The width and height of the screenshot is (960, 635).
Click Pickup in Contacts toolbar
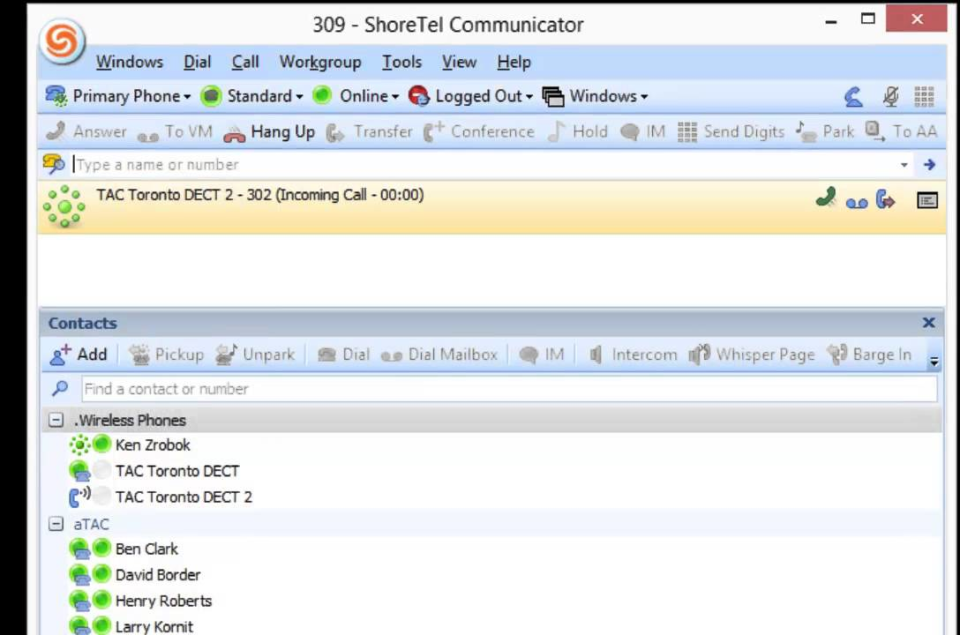(166, 355)
